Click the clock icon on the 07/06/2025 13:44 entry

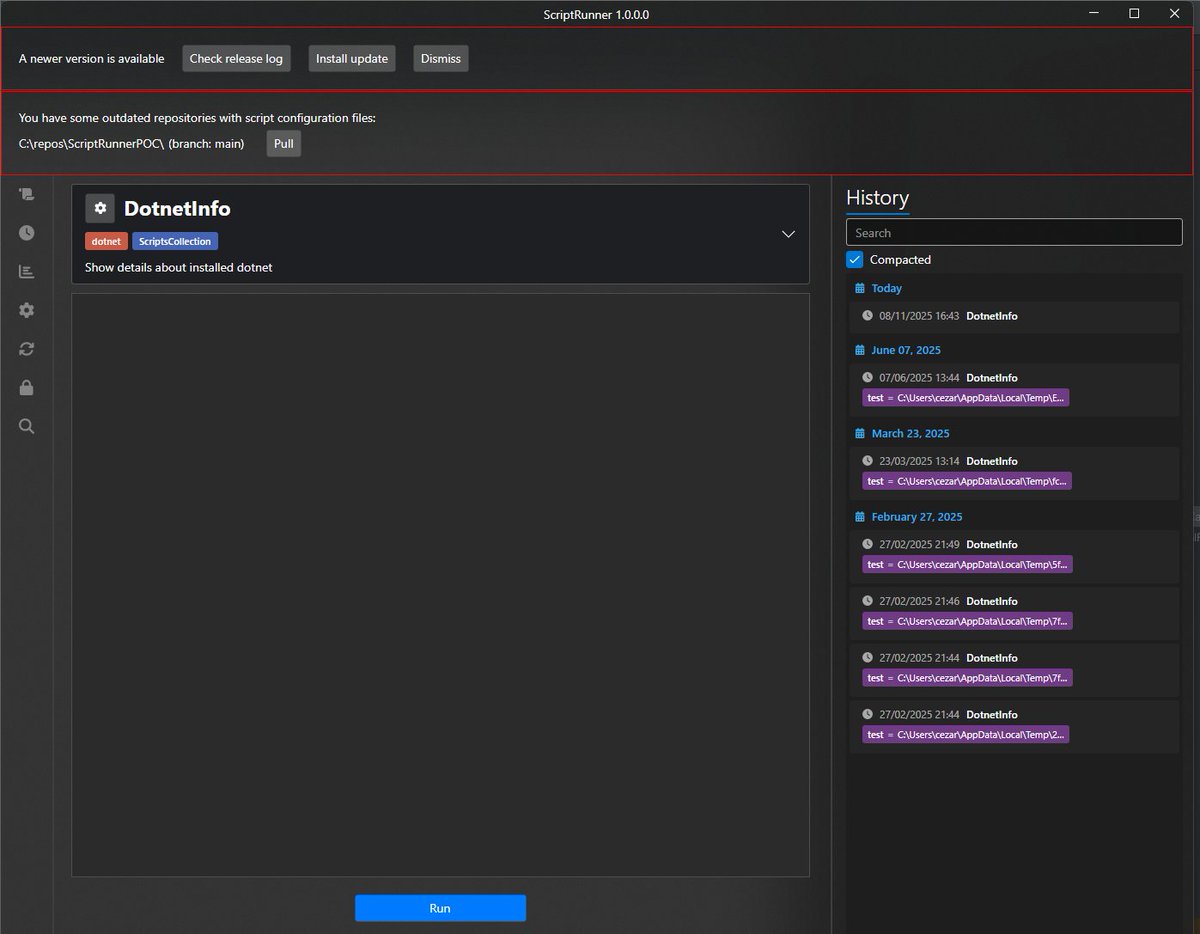[868, 378]
